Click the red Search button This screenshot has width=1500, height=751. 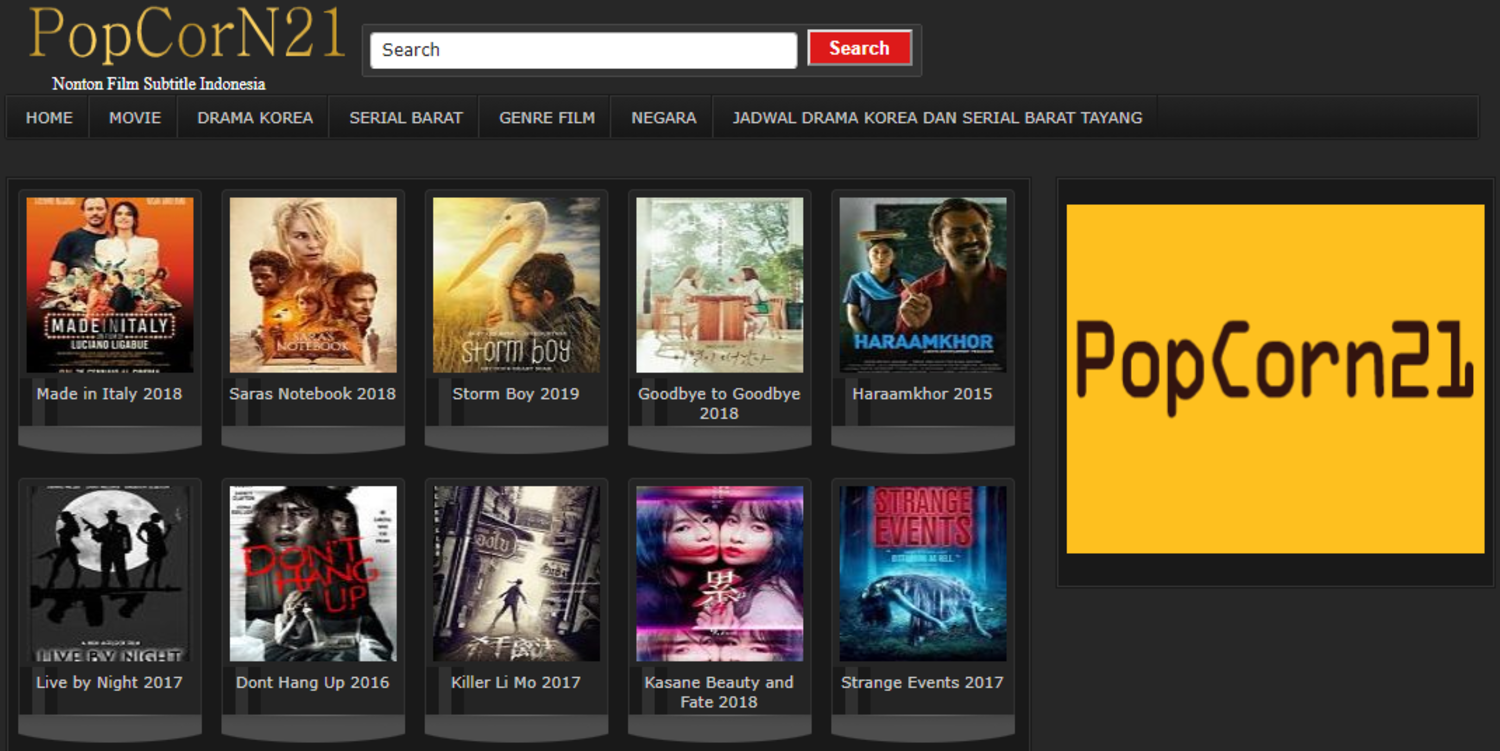859,48
